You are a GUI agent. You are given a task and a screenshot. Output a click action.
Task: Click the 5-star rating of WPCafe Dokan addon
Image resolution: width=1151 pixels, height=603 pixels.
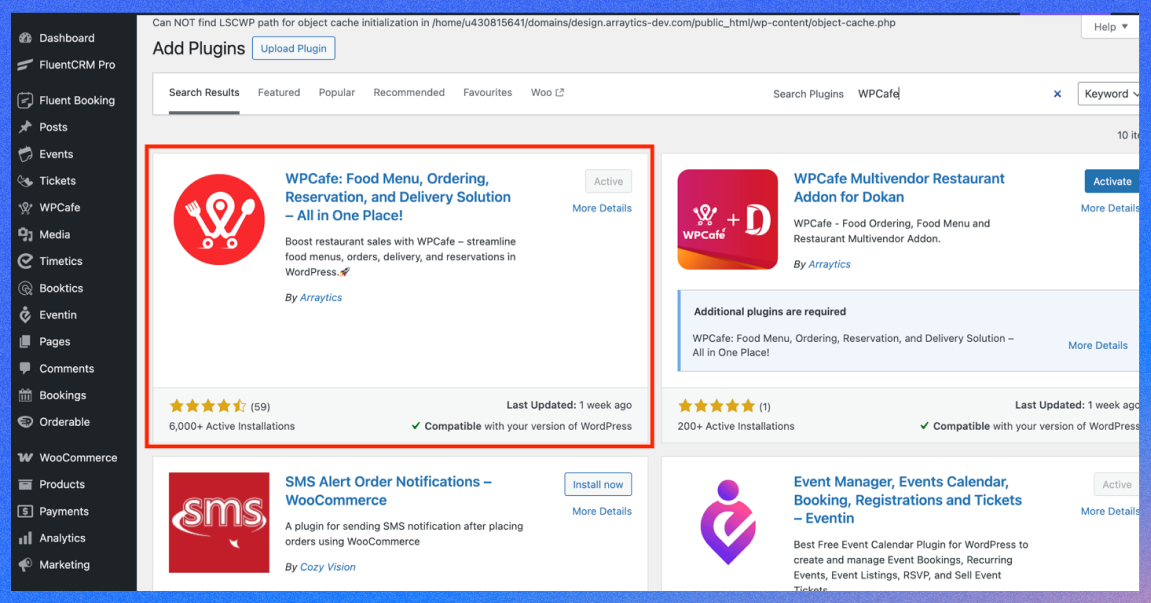[716, 406]
